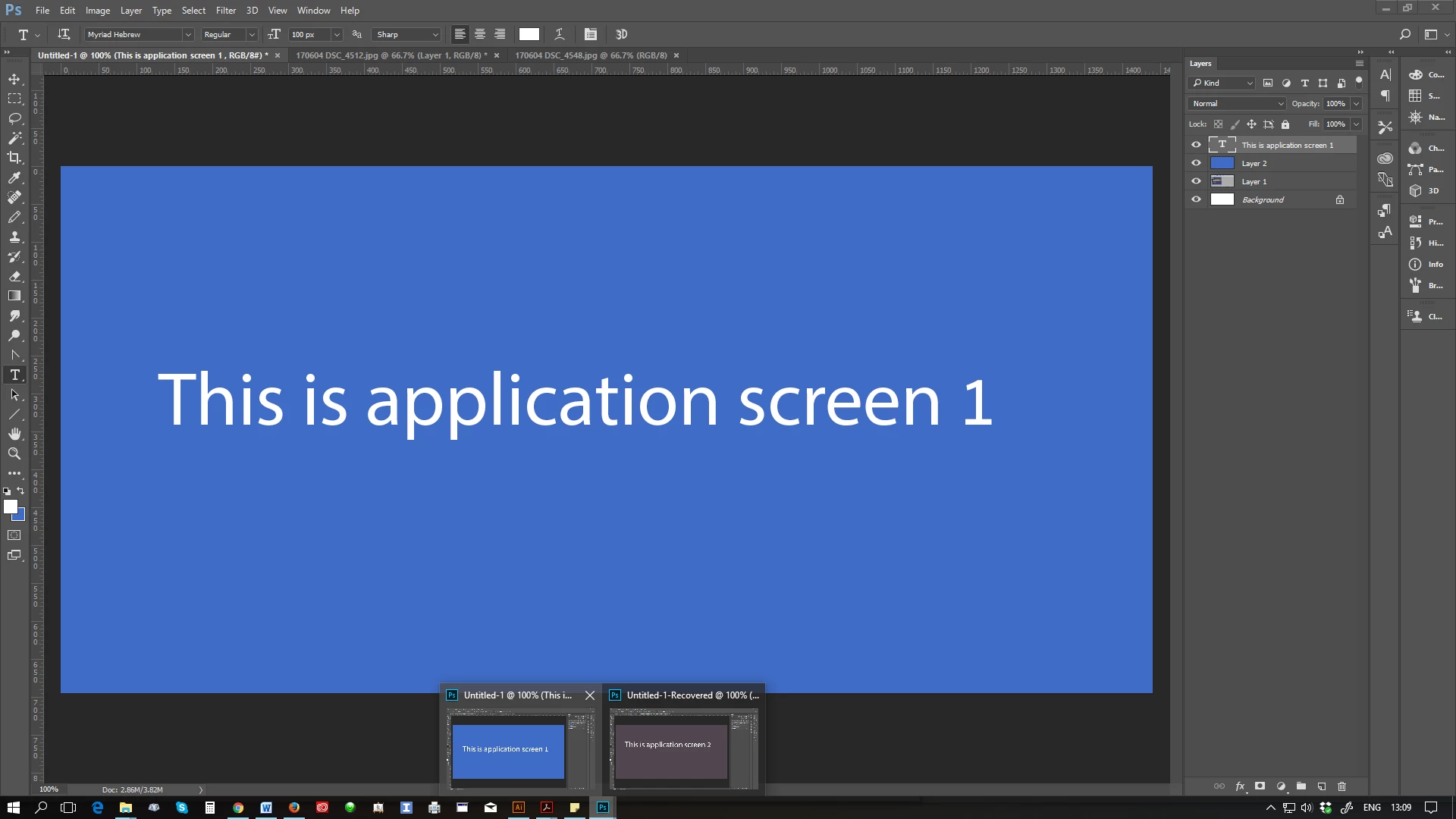
Task: Click the 3D button in options bar
Action: click(x=622, y=34)
